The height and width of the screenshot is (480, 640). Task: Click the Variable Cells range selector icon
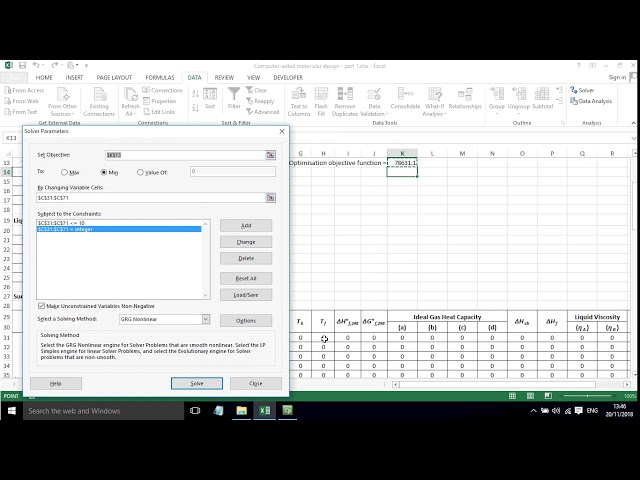(270, 198)
